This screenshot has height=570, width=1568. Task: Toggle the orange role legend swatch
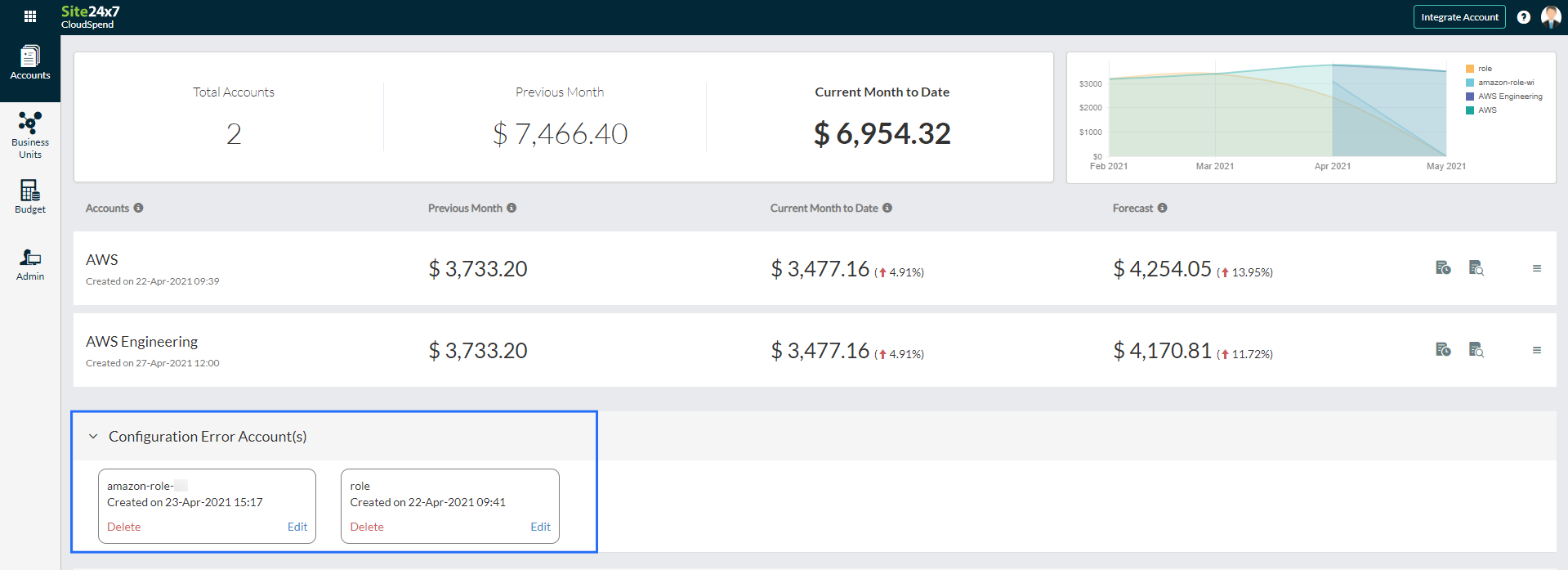tap(1470, 69)
